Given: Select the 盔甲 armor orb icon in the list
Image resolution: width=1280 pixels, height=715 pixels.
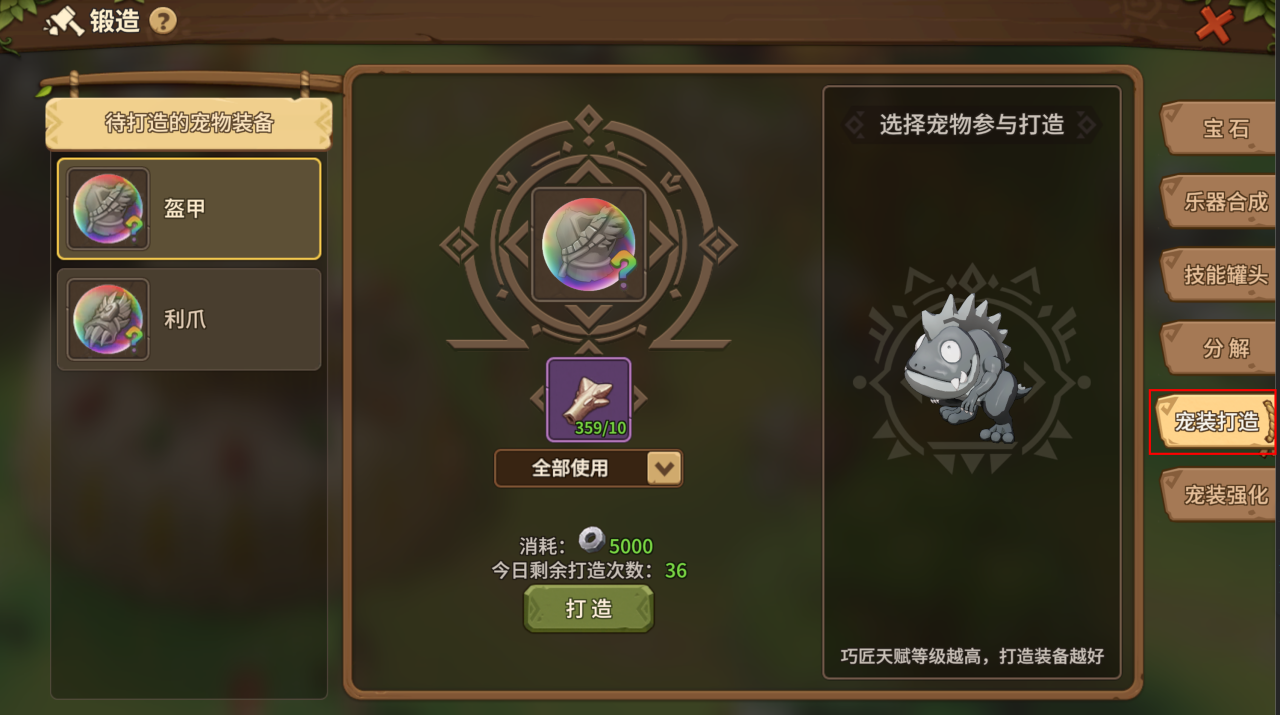Looking at the screenshot, I should pyautogui.click(x=108, y=208).
